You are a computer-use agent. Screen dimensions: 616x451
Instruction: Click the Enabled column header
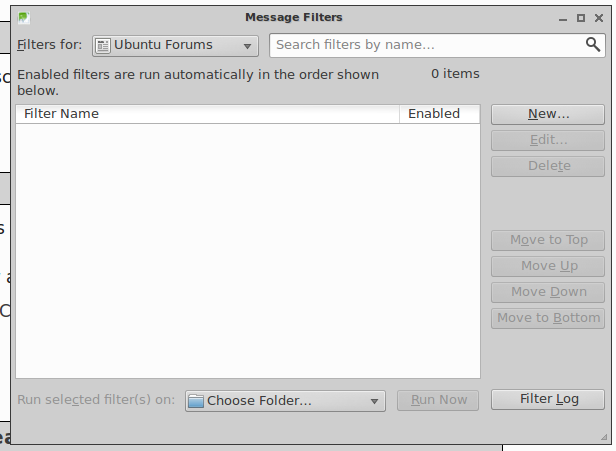[x=440, y=114]
